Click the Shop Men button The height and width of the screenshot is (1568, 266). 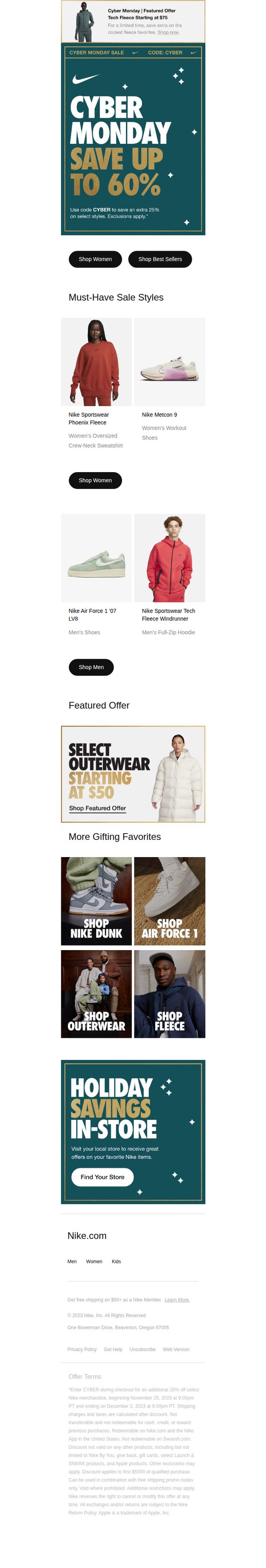(91, 667)
